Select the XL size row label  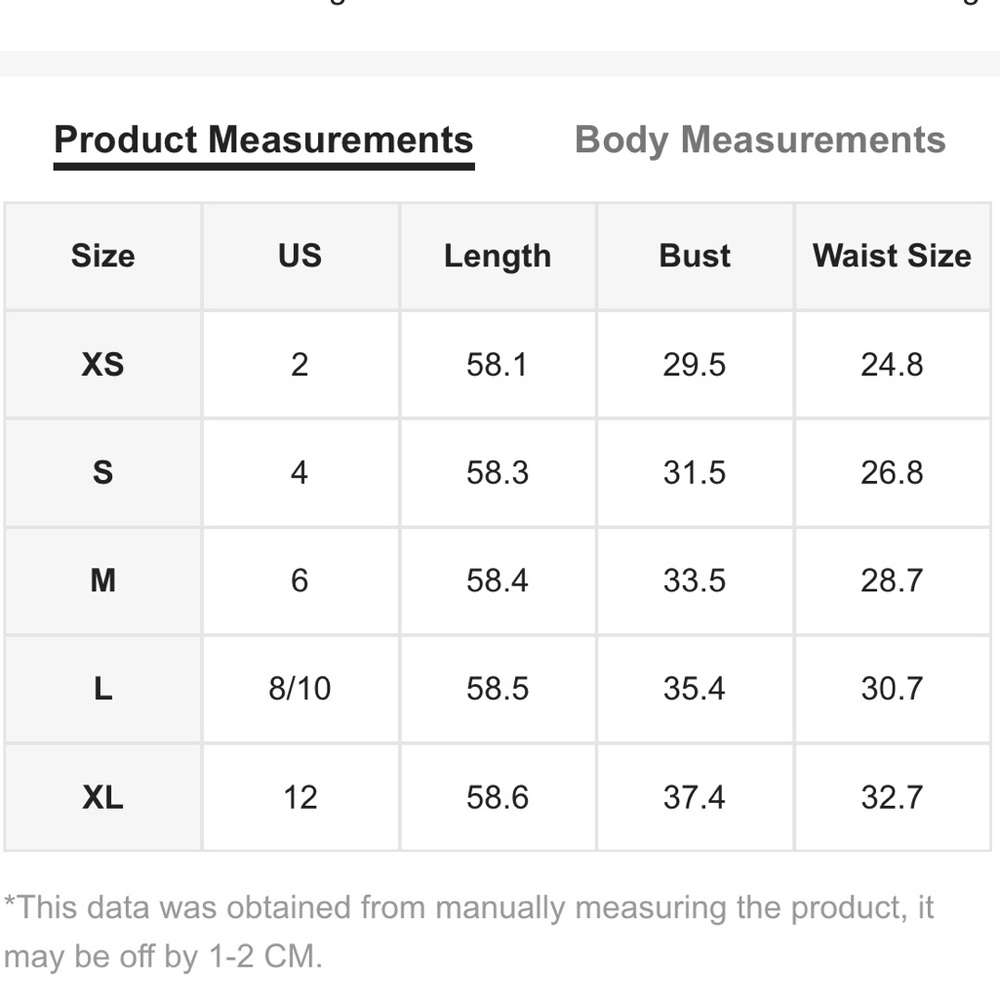[103, 797]
